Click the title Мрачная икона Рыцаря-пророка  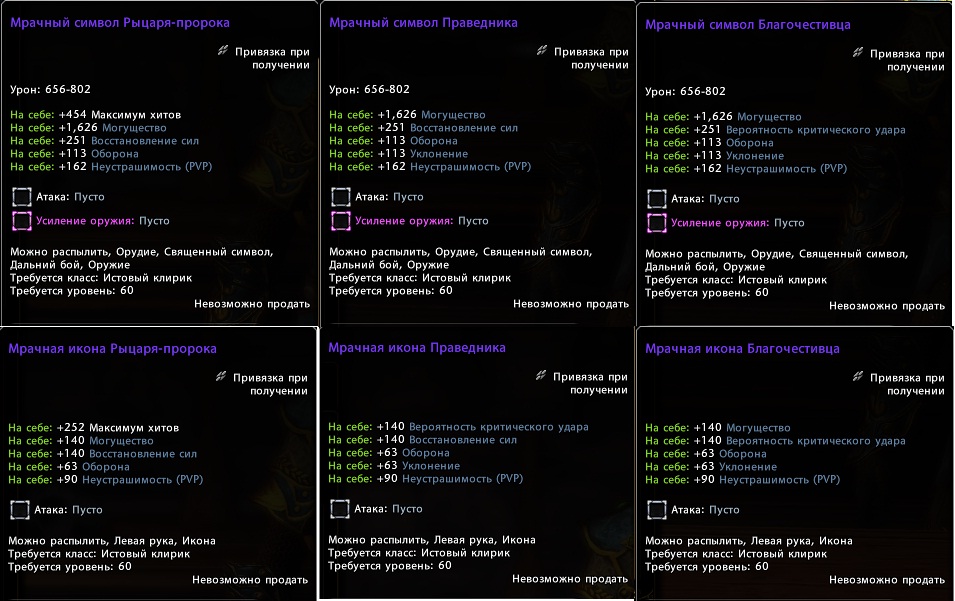pos(112,349)
